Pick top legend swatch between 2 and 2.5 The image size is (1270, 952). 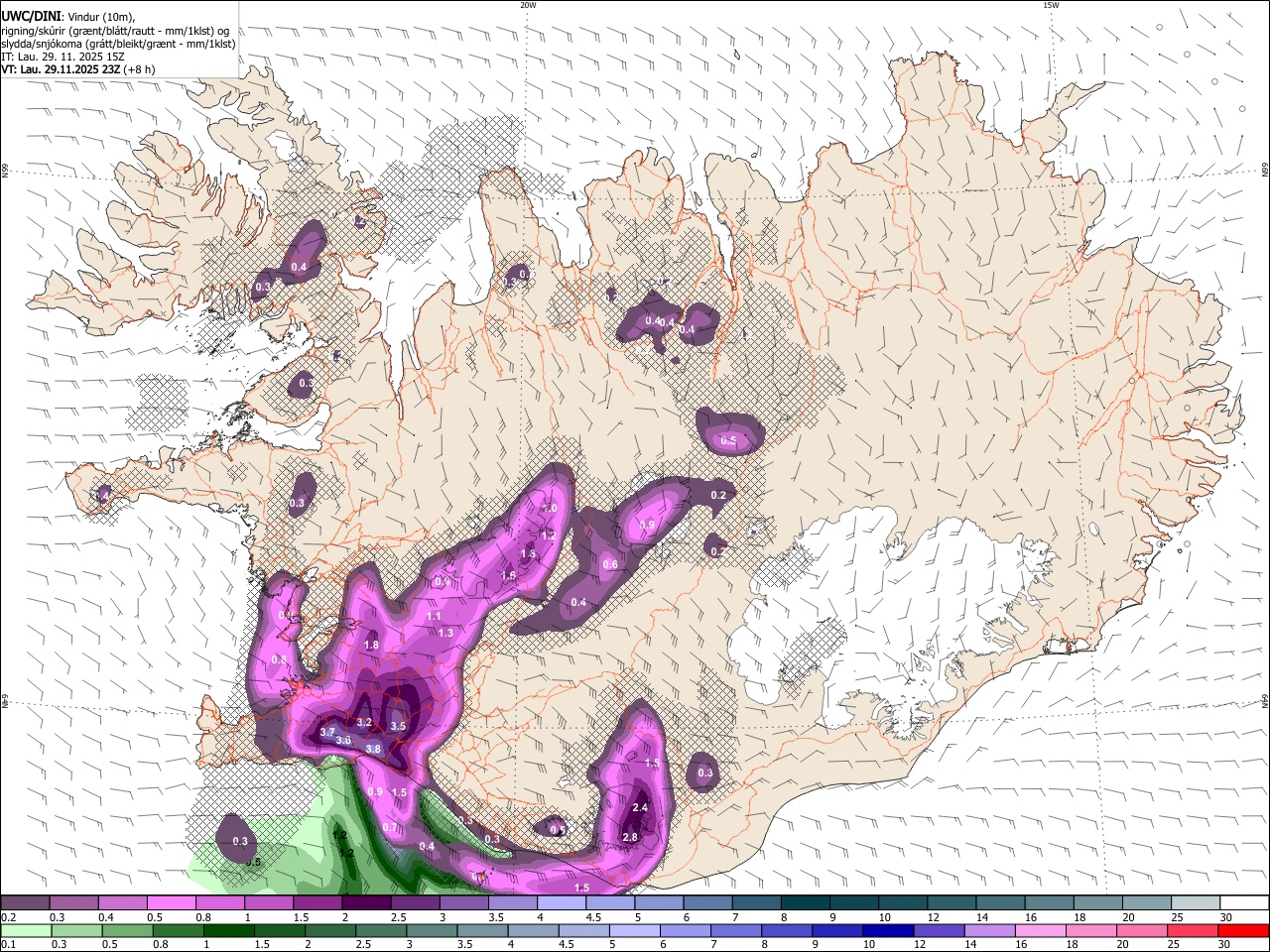(x=366, y=903)
